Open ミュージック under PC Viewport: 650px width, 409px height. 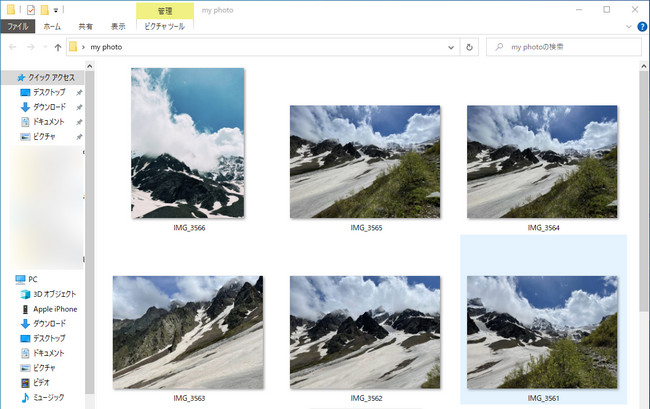point(49,397)
